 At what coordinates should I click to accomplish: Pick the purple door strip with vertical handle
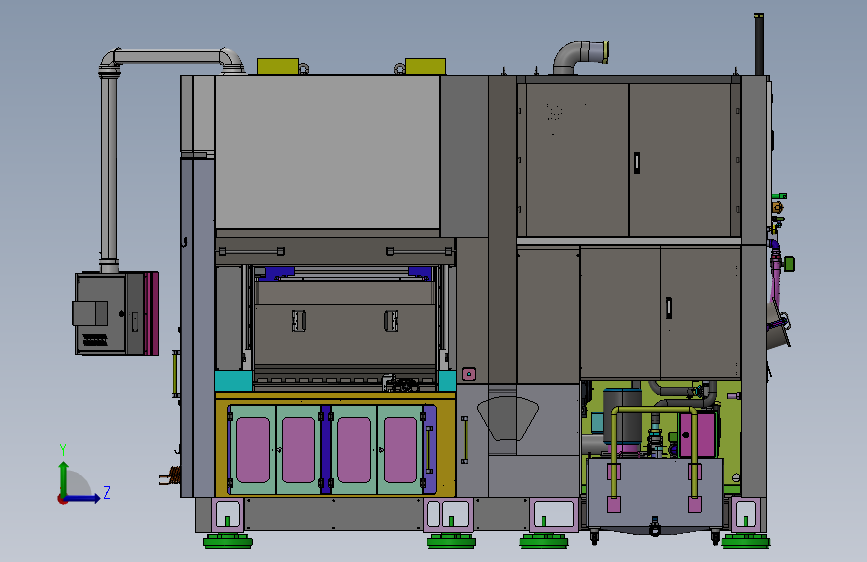point(430,450)
